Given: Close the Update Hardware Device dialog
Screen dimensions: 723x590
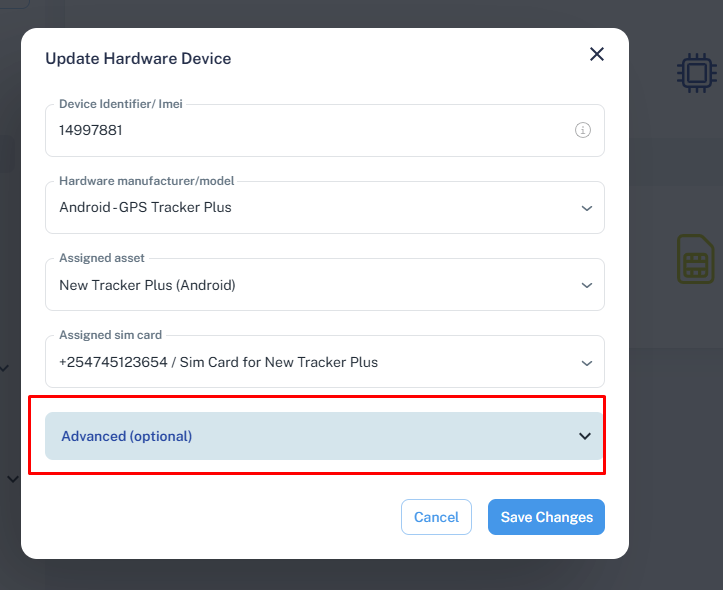Looking at the screenshot, I should coord(597,54).
